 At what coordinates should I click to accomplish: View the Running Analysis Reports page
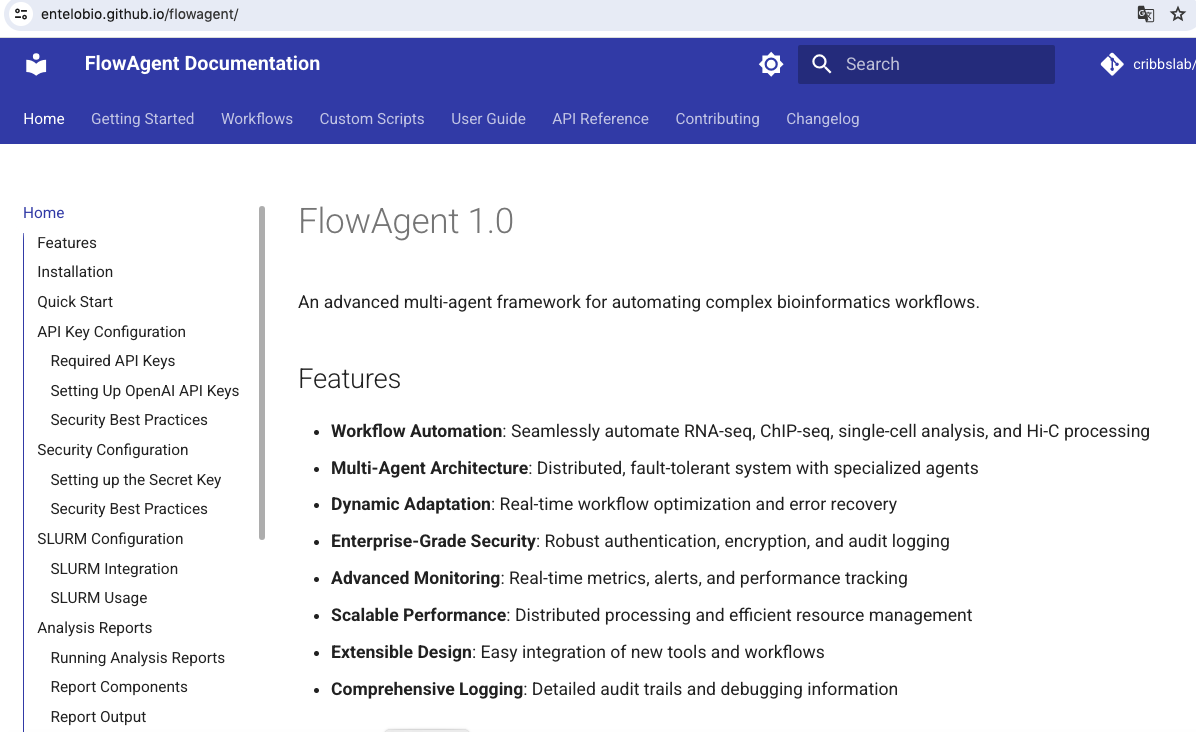[x=138, y=657]
